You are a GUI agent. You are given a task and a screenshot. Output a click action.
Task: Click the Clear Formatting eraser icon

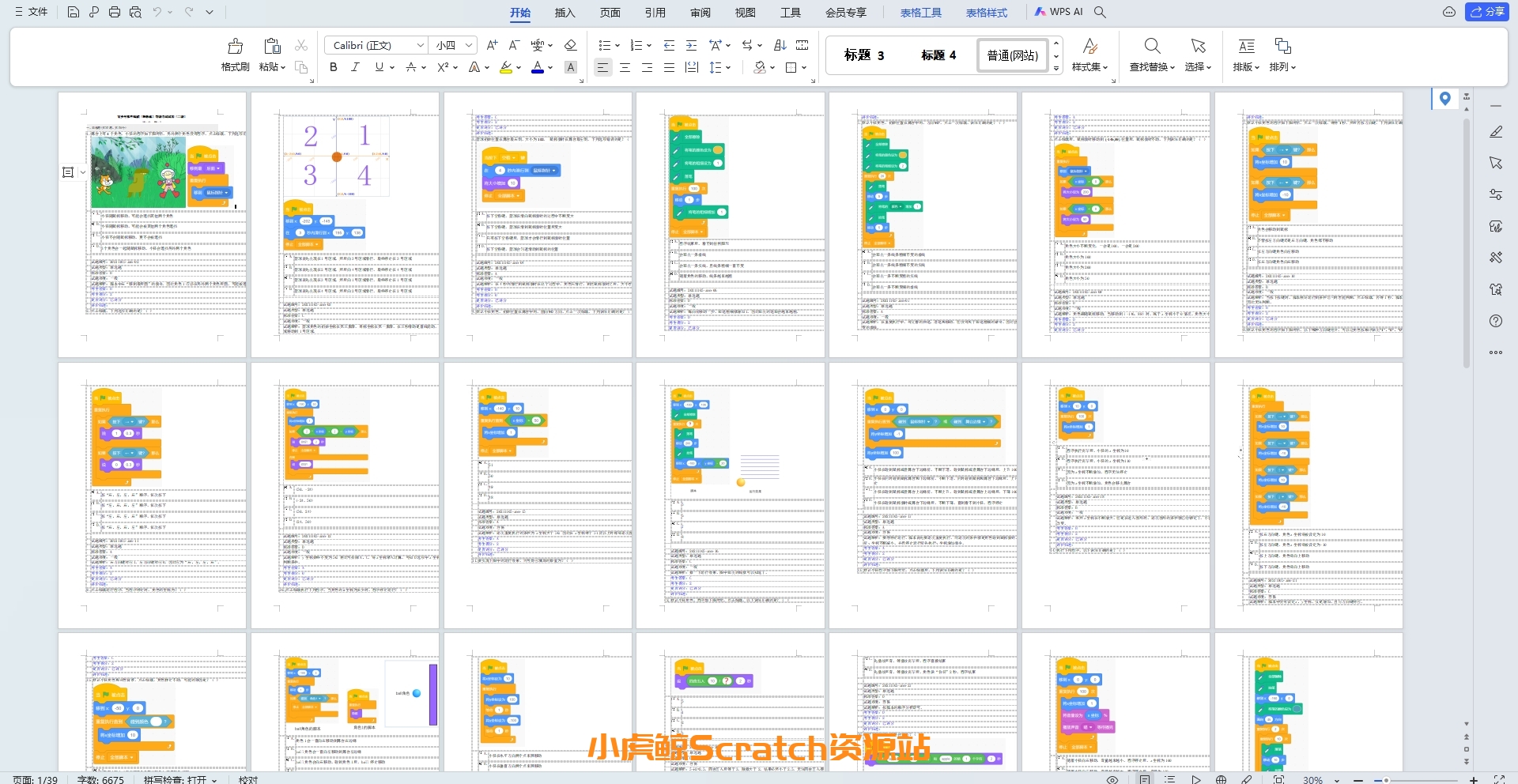pyautogui.click(x=571, y=45)
